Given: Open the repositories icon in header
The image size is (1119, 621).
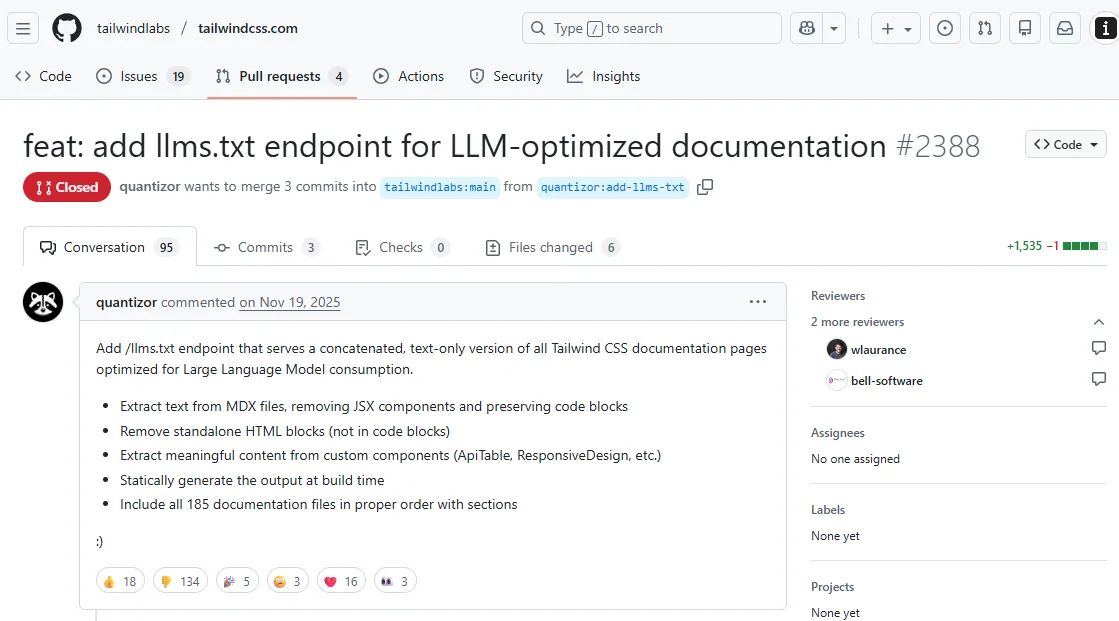Looking at the screenshot, I should (1025, 29).
